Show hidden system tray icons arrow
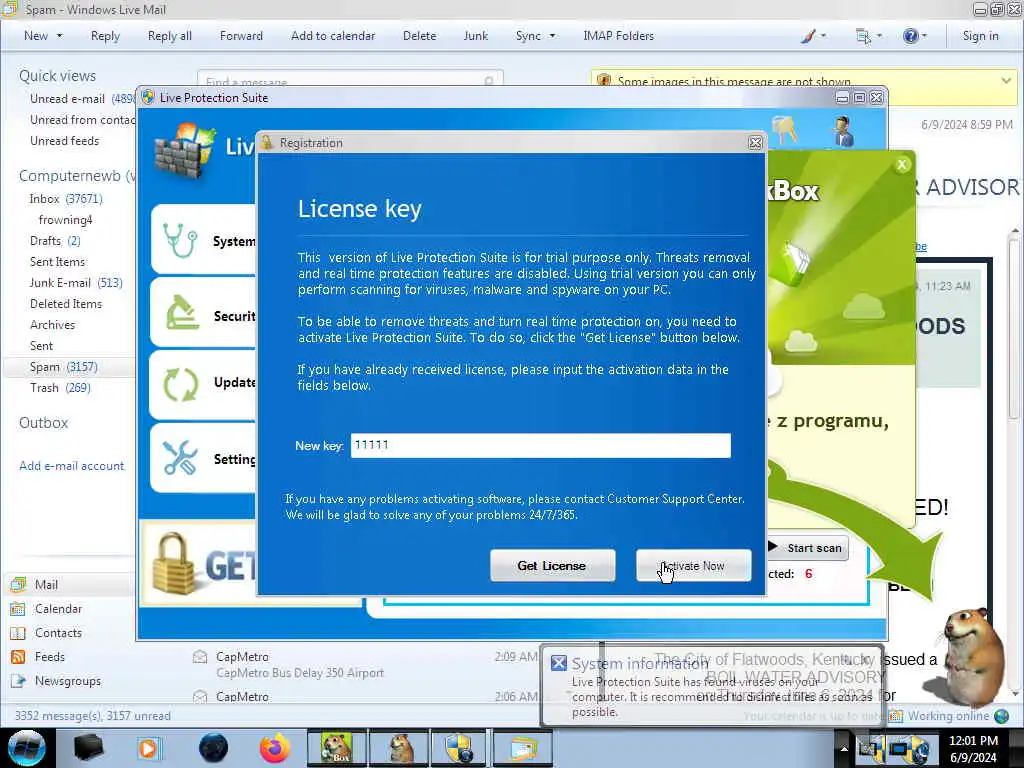The image size is (1024, 768). 843,748
